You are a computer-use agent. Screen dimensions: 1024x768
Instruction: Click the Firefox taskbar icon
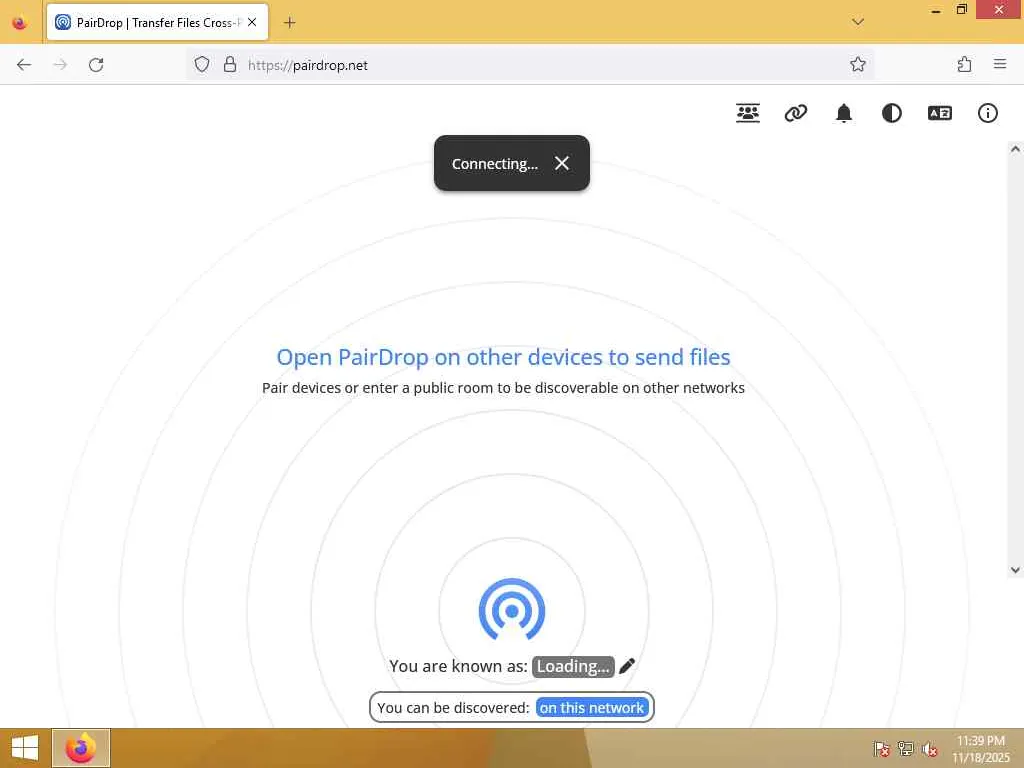click(x=81, y=748)
